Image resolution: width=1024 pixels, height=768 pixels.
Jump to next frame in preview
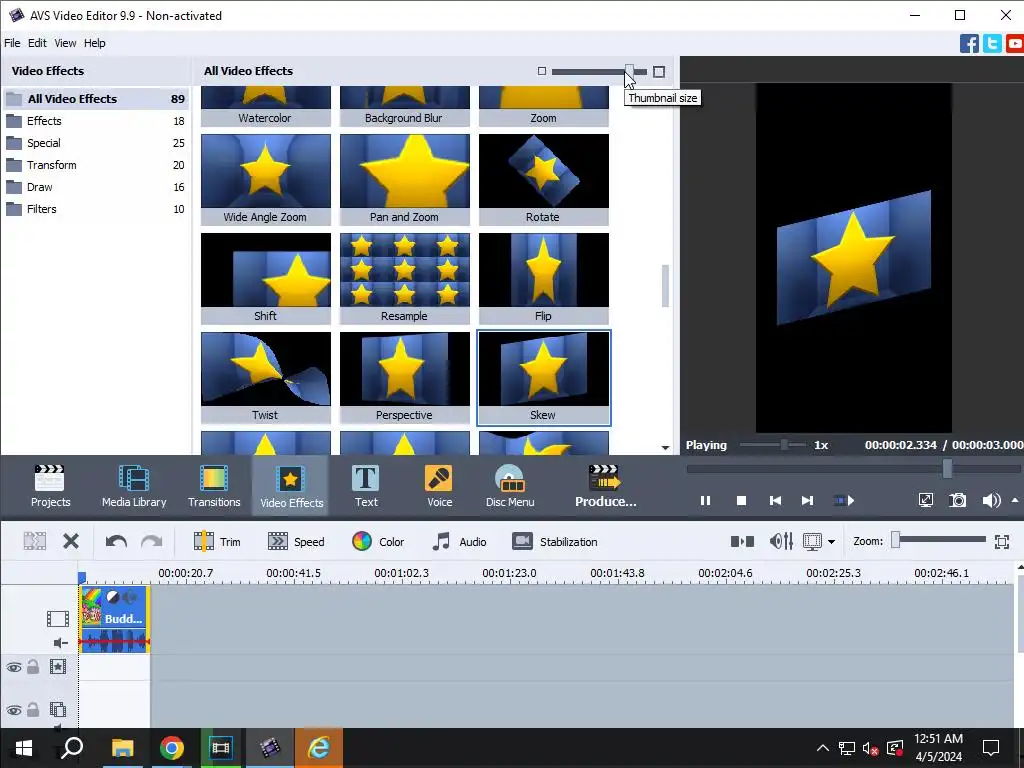807,501
